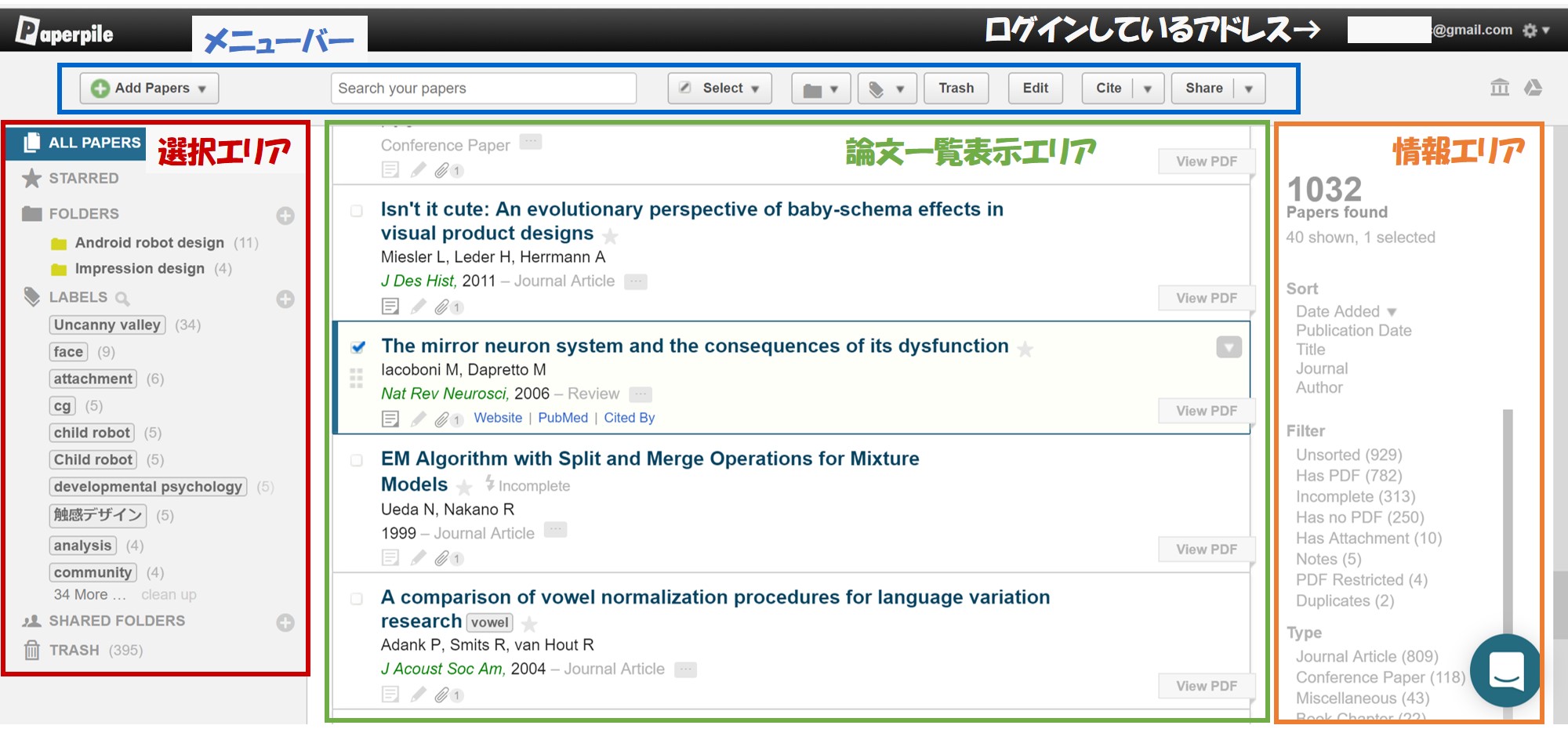Go to STARRED papers in sidebar
Viewport: 1568px width, 747px height.
pos(83,179)
